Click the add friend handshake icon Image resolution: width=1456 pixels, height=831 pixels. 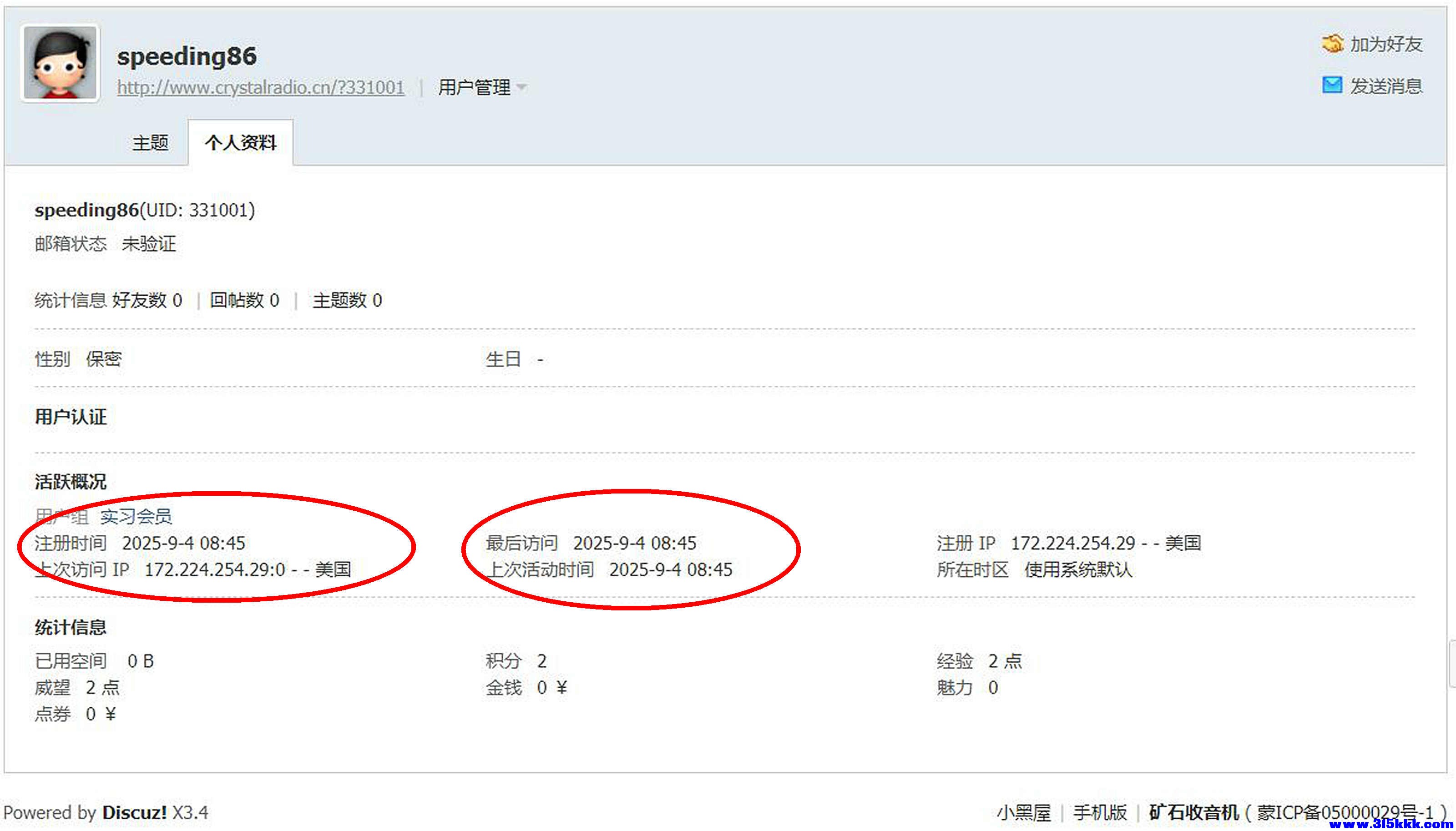(x=1332, y=43)
